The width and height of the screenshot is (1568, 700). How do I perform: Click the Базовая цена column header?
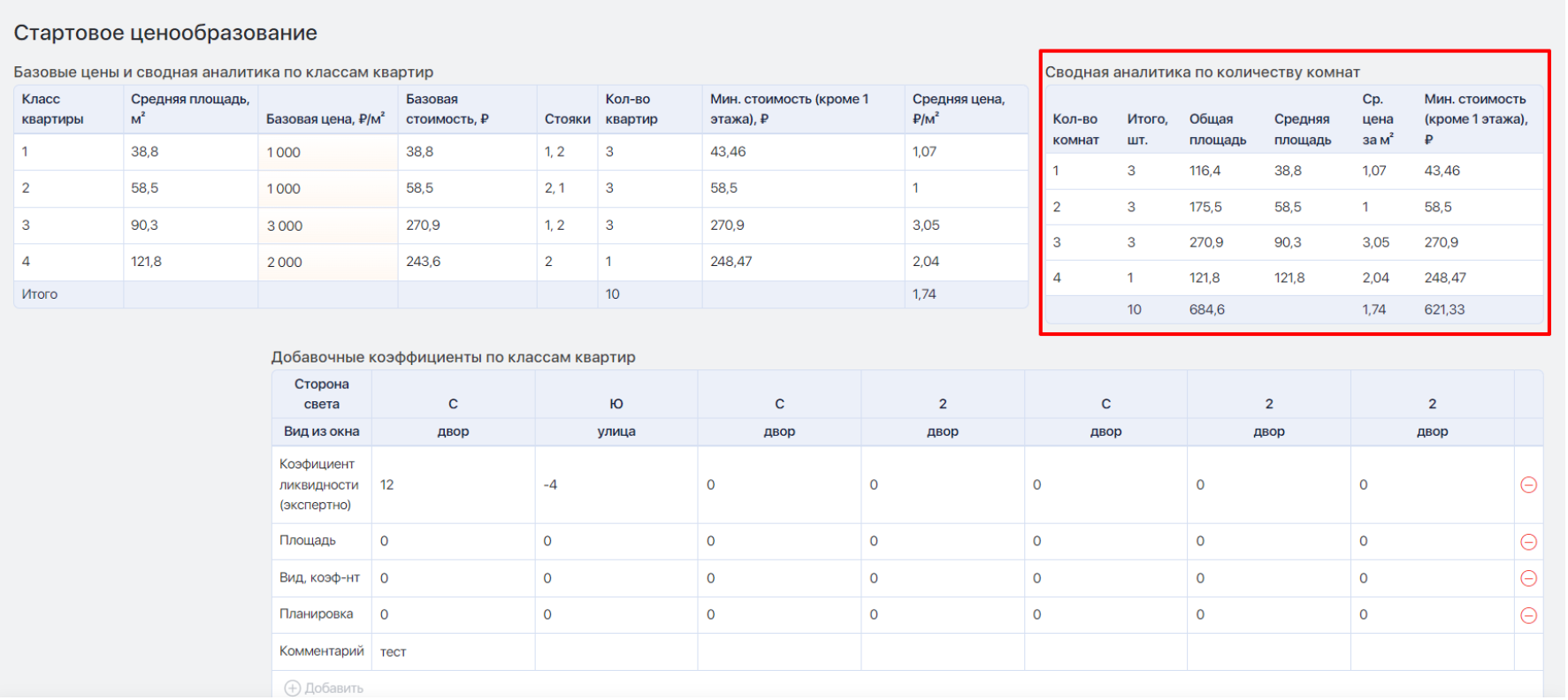(x=325, y=118)
